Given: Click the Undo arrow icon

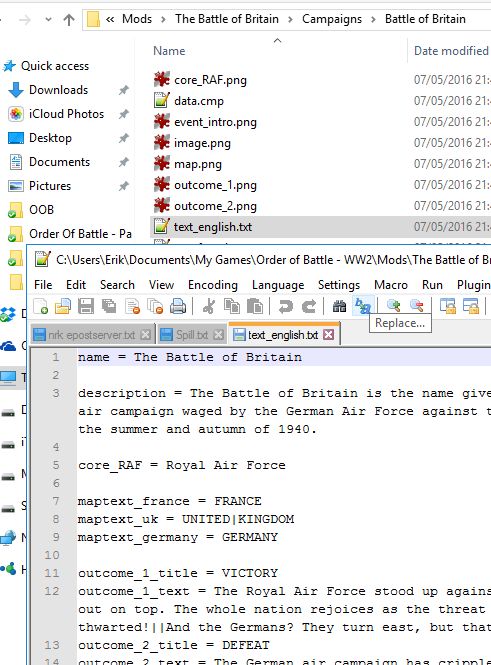Looking at the screenshot, I should tap(286, 306).
